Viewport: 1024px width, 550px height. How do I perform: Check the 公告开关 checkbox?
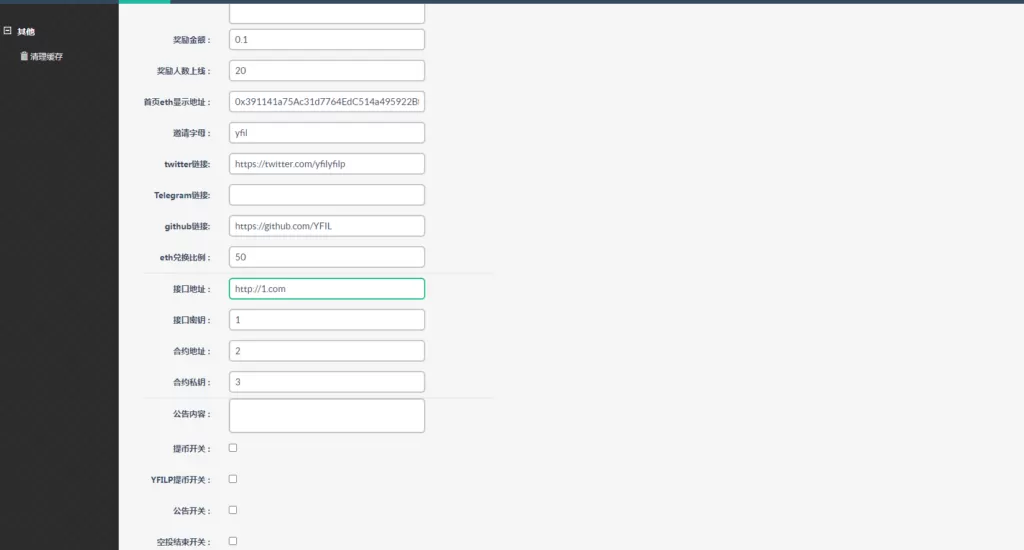[x=233, y=510]
